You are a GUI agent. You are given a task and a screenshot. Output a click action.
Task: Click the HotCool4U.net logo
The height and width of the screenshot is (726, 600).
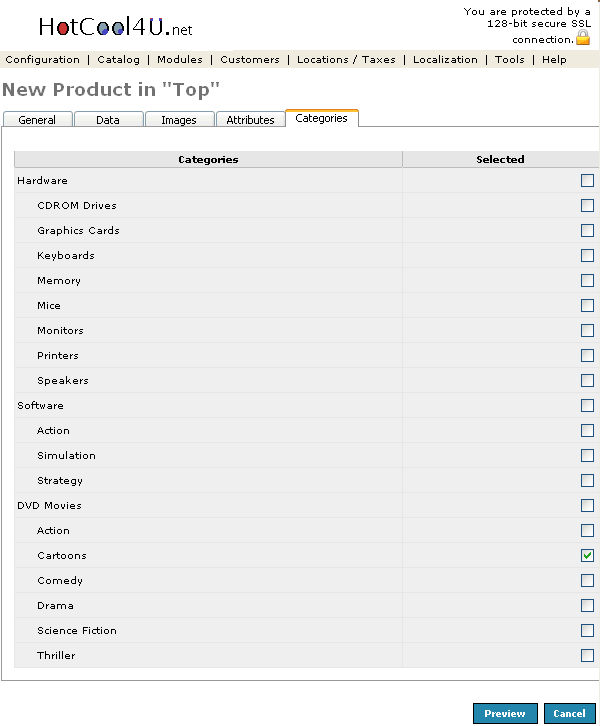point(115,27)
